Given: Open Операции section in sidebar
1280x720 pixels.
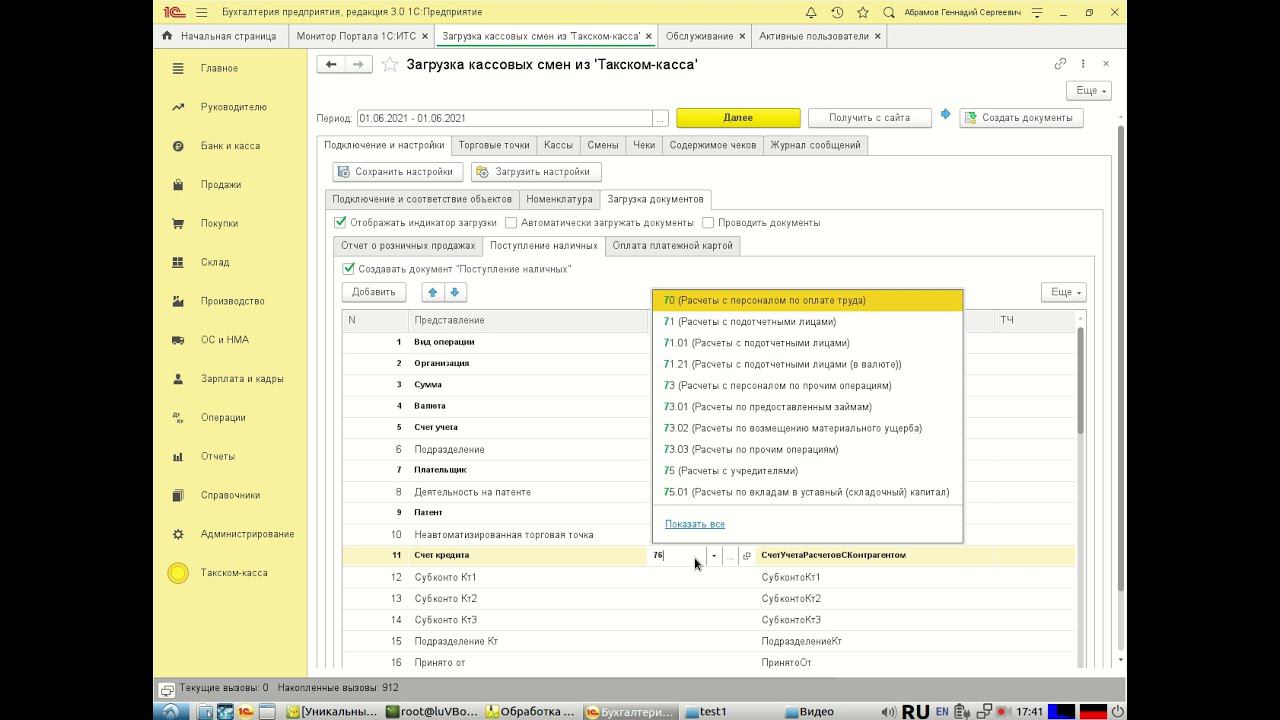Looking at the screenshot, I should pos(222,418).
